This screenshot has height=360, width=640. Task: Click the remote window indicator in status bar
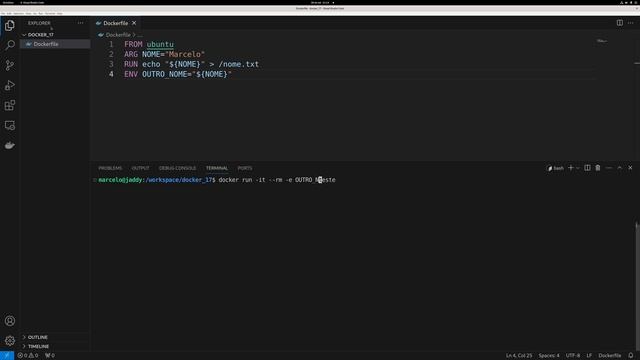pos(7,356)
